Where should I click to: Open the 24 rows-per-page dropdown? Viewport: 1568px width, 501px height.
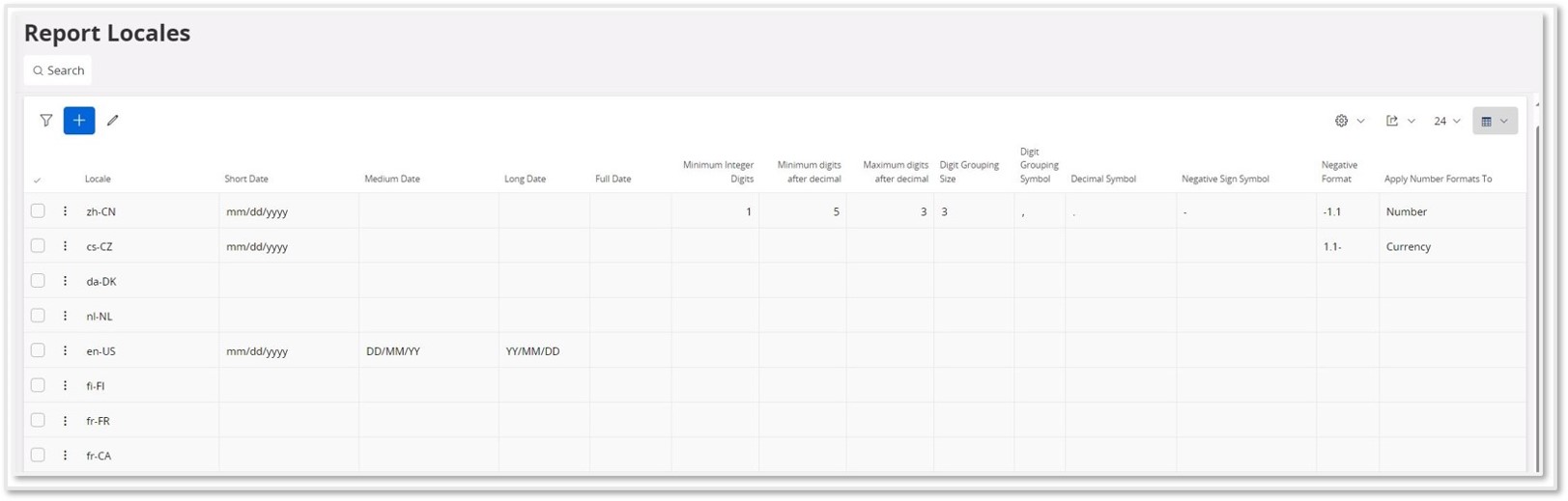point(1446,121)
